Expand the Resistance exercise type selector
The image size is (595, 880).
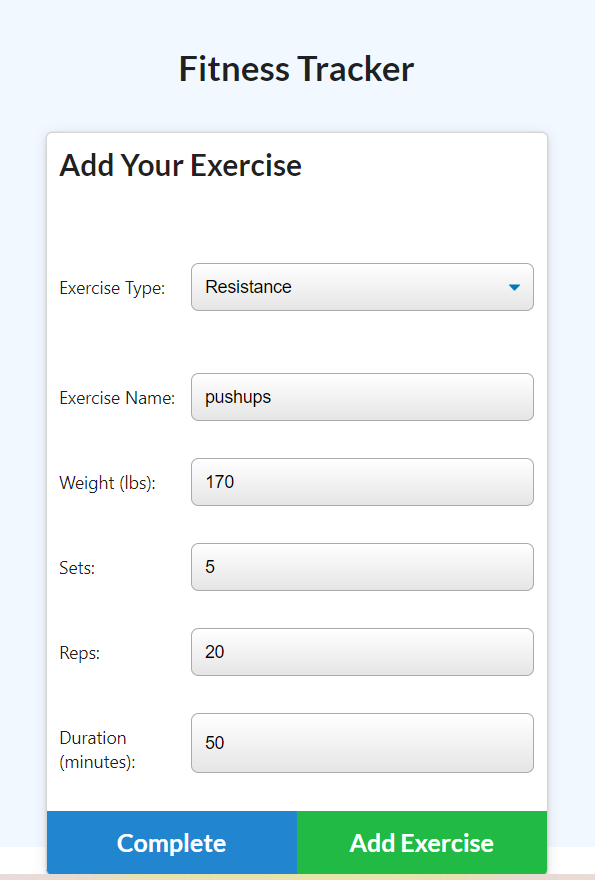click(362, 287)
